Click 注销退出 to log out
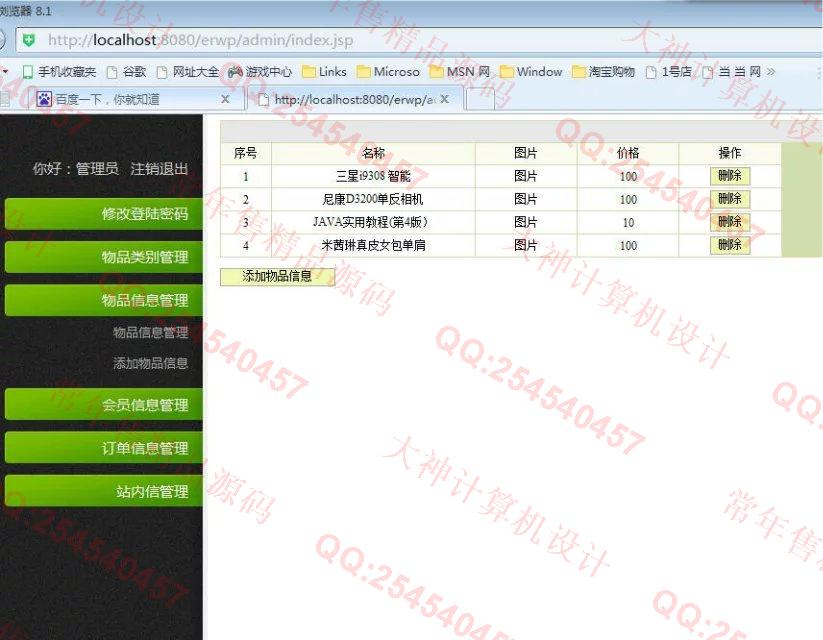 [x=159, y=169]
